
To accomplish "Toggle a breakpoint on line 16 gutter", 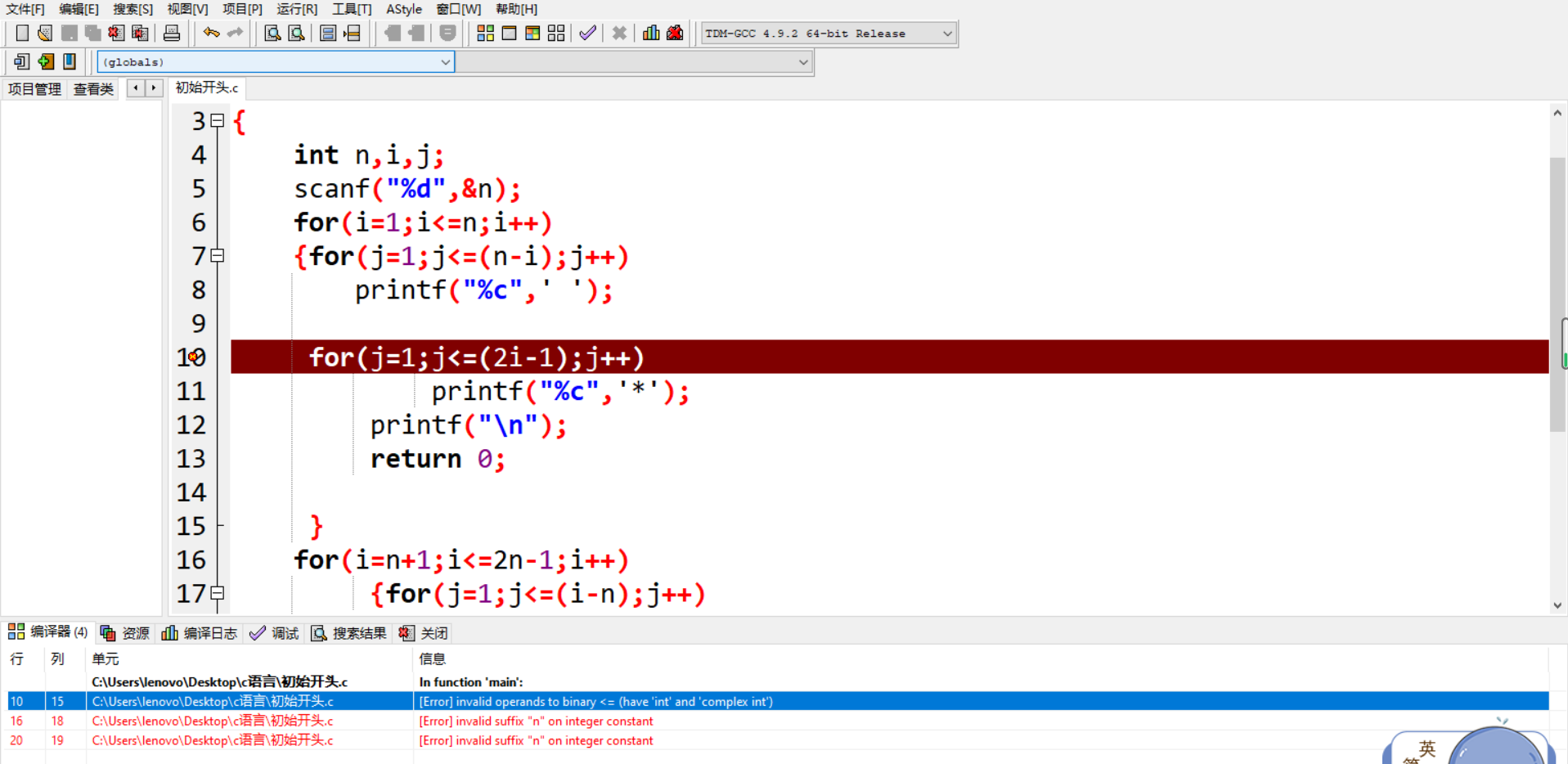I will 191,560.
